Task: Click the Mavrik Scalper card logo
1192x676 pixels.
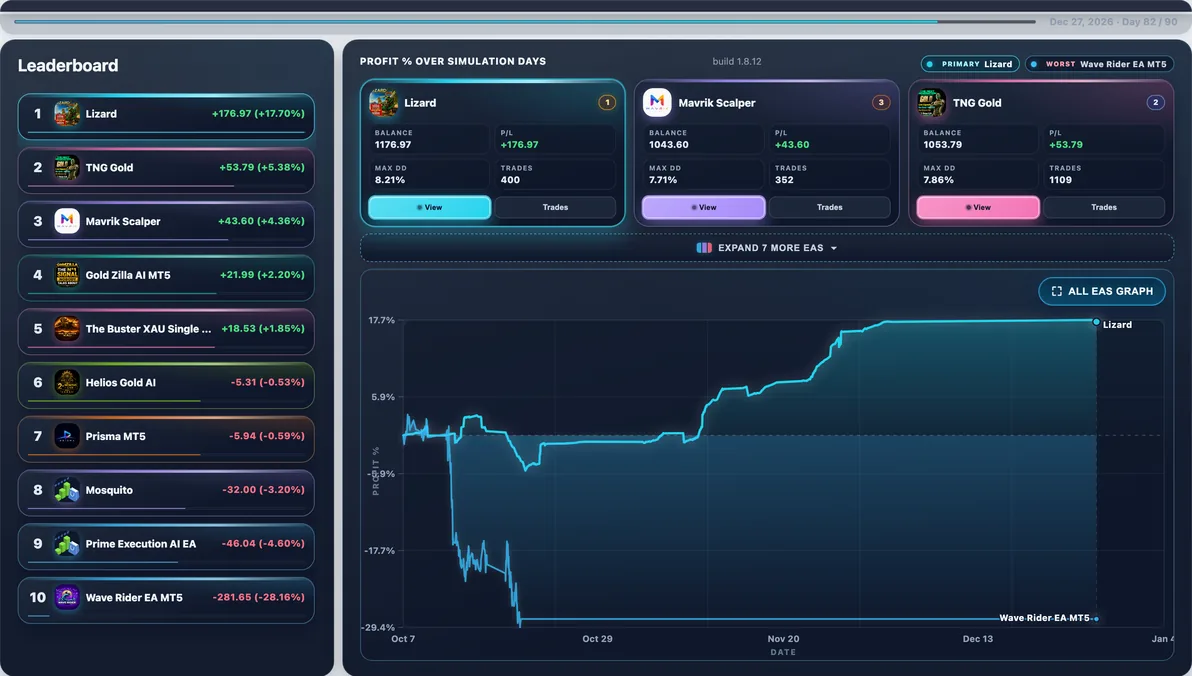Action: coord(658,103)
